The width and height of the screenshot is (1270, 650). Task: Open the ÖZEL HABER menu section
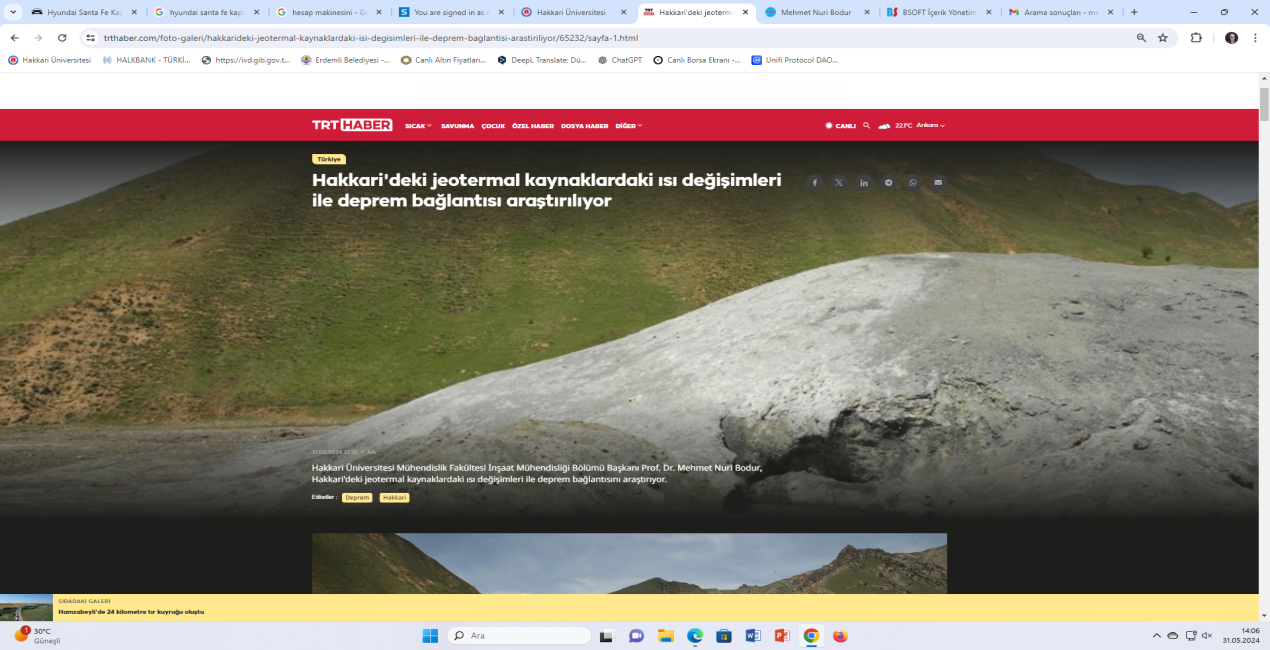click(x=533, y=126)
